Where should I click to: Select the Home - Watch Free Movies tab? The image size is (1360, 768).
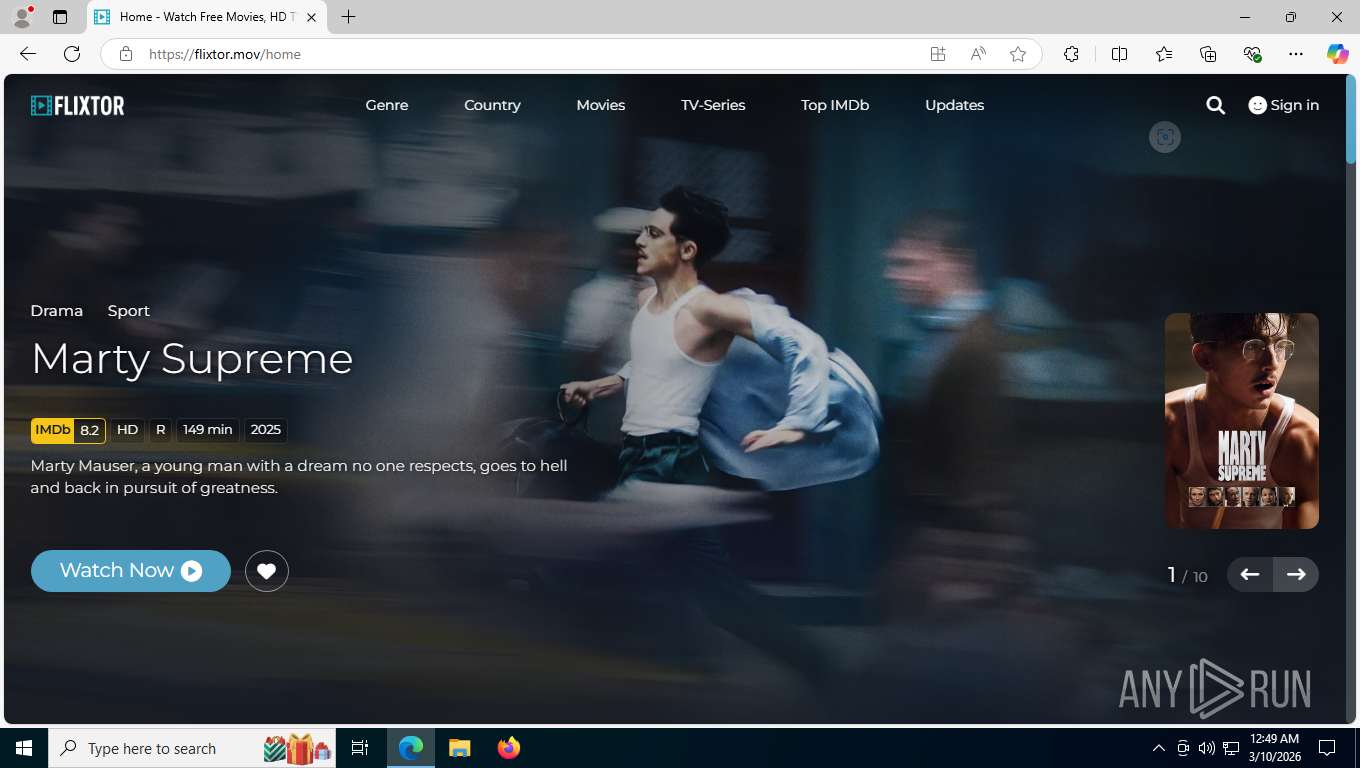[206, 17]
